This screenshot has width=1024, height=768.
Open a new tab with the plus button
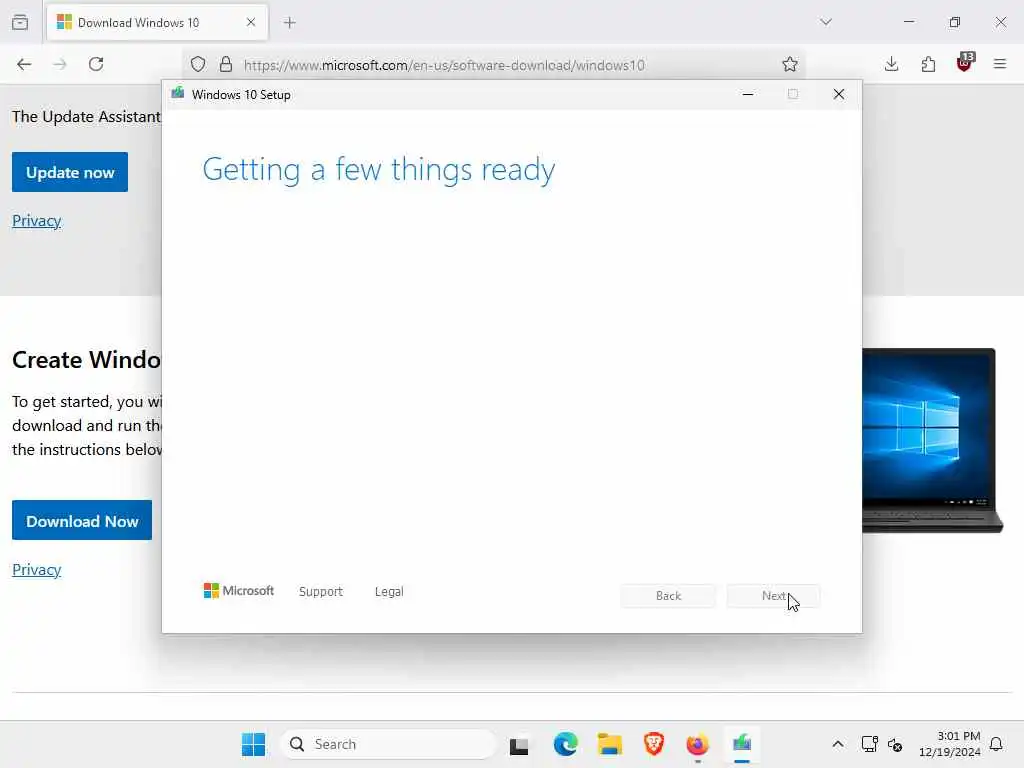point(289,23)
